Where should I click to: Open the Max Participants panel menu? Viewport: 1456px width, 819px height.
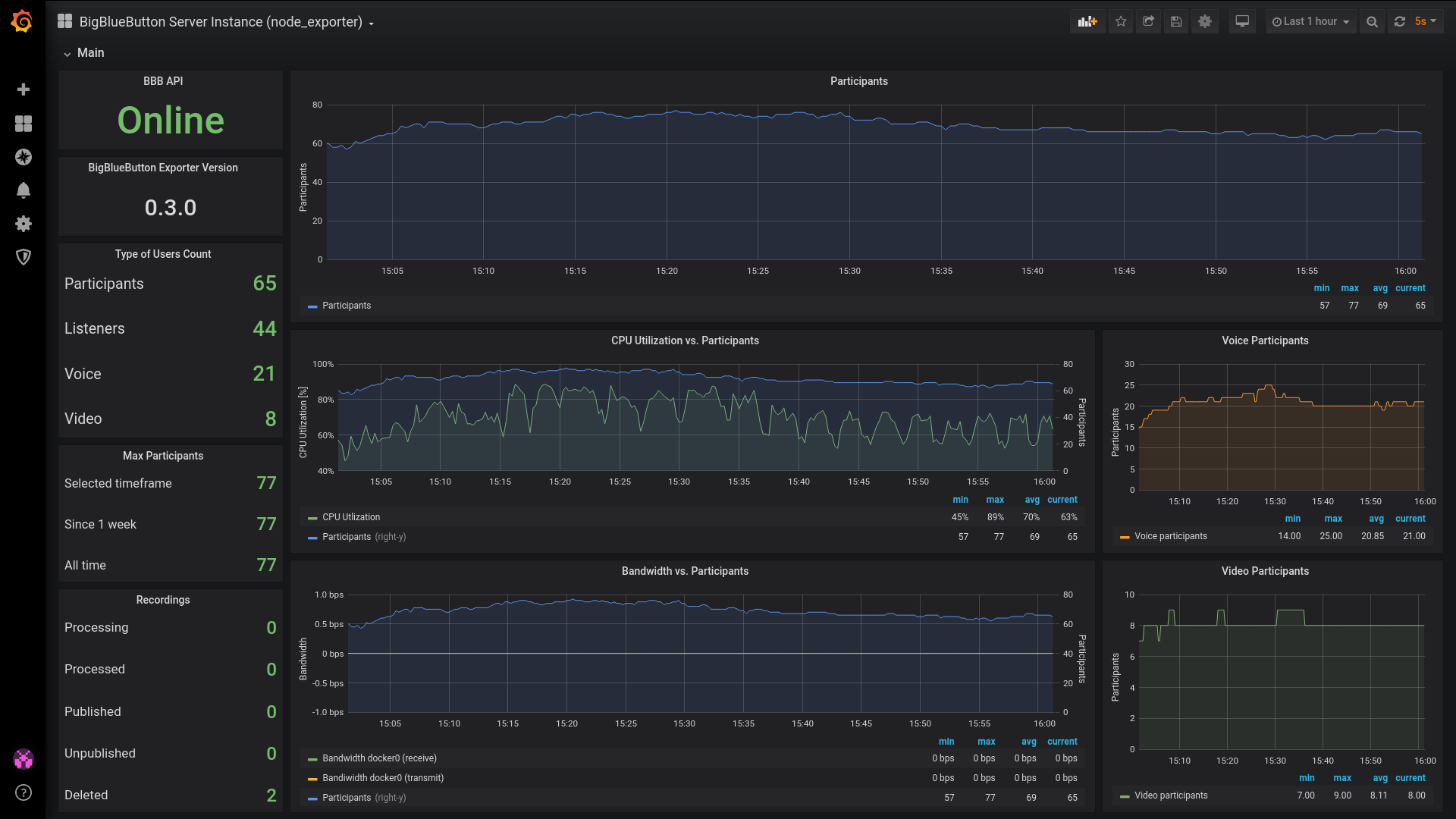pos(163,456)
